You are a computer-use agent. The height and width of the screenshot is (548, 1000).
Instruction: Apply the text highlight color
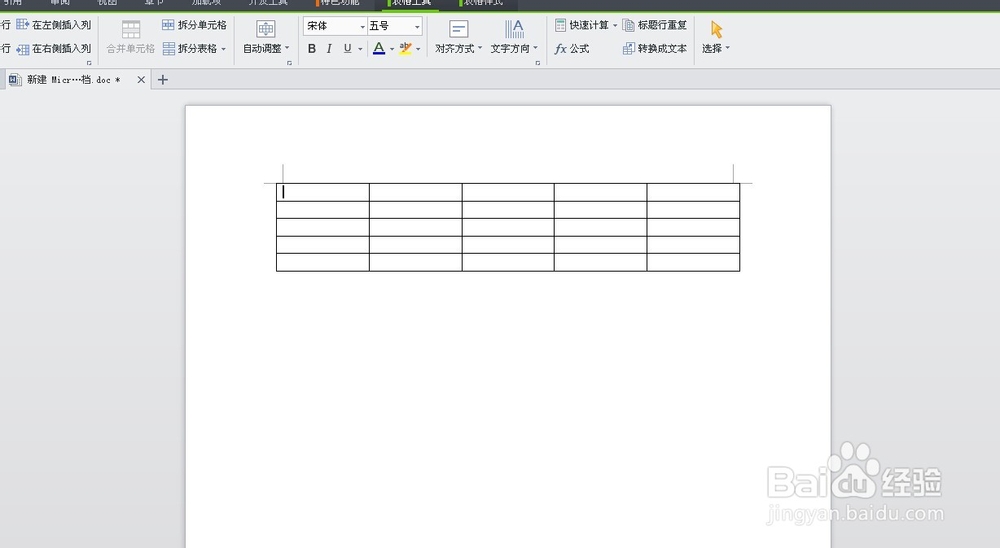(406, 48)
